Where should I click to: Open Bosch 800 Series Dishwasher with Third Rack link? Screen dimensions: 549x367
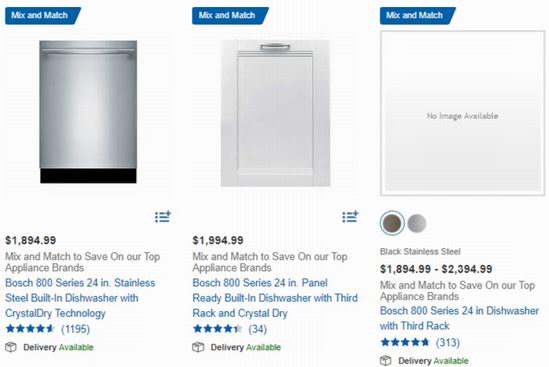[459, 318]
